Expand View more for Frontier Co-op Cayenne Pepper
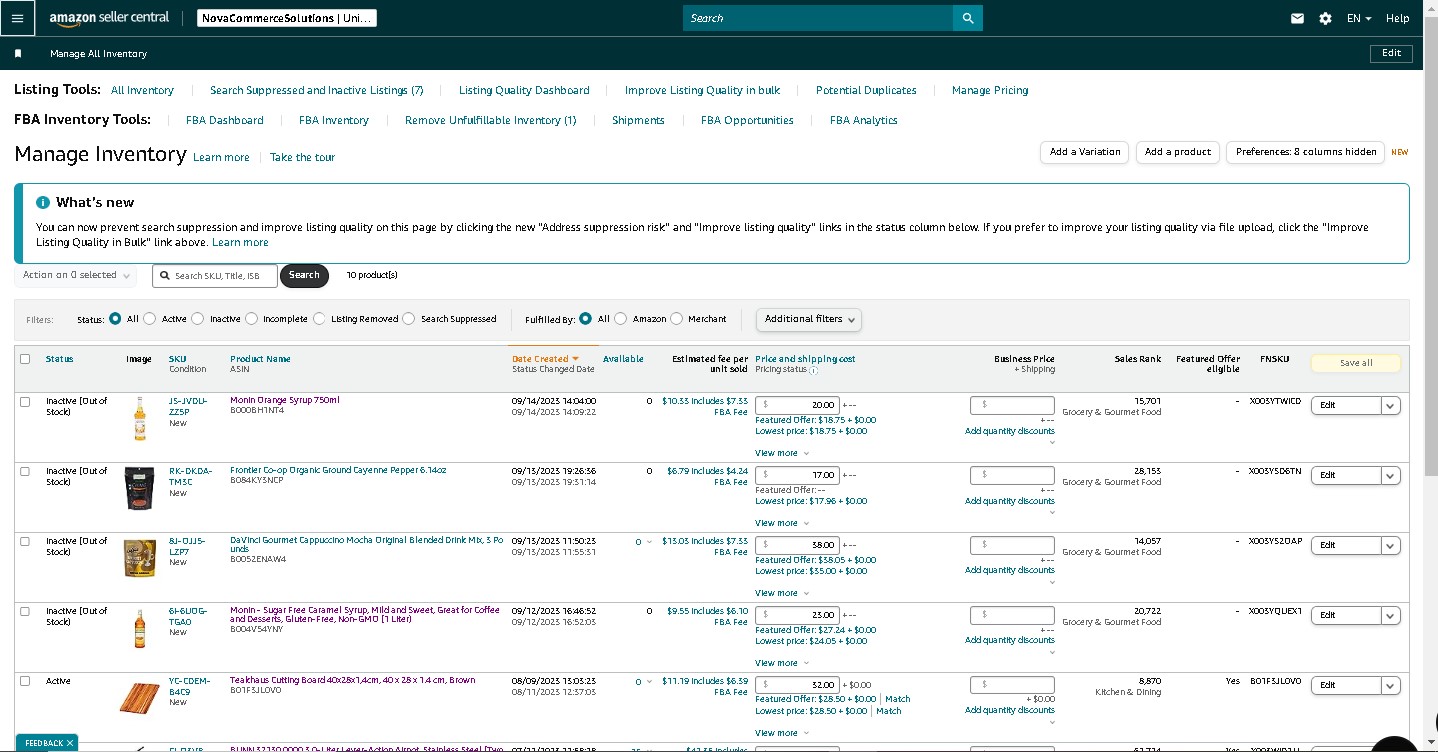This screenshot has width=1438, height=752. pos(782,523)
